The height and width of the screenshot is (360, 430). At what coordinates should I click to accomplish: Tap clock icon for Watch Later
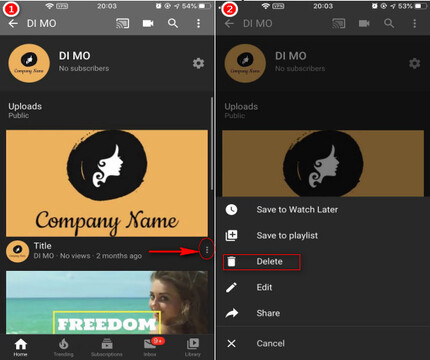[231, 209]
